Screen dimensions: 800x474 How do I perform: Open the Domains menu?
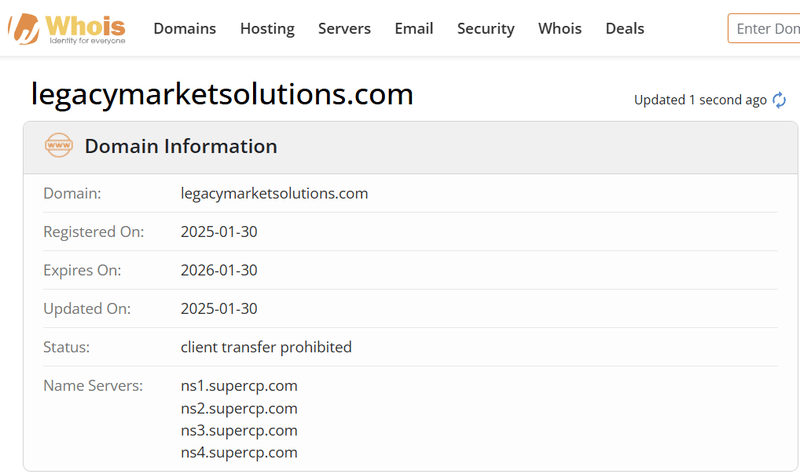point(185,29)
